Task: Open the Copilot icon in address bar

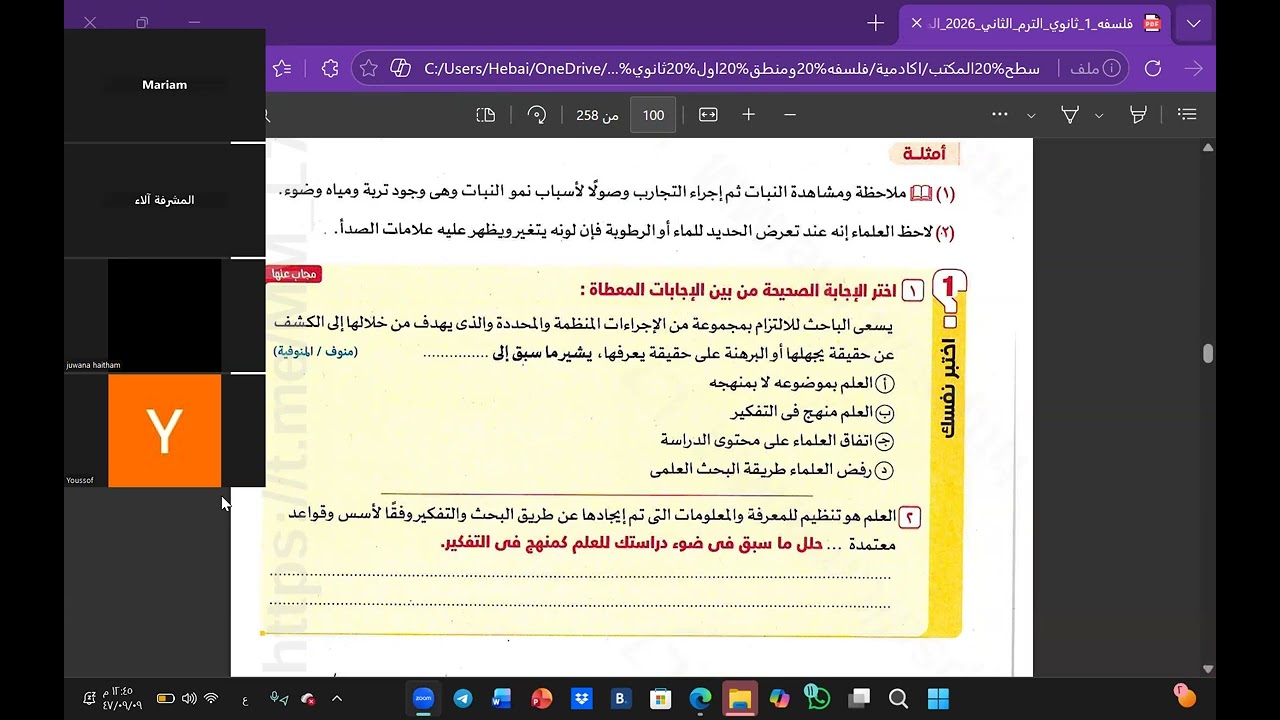Action: point(400,68)
